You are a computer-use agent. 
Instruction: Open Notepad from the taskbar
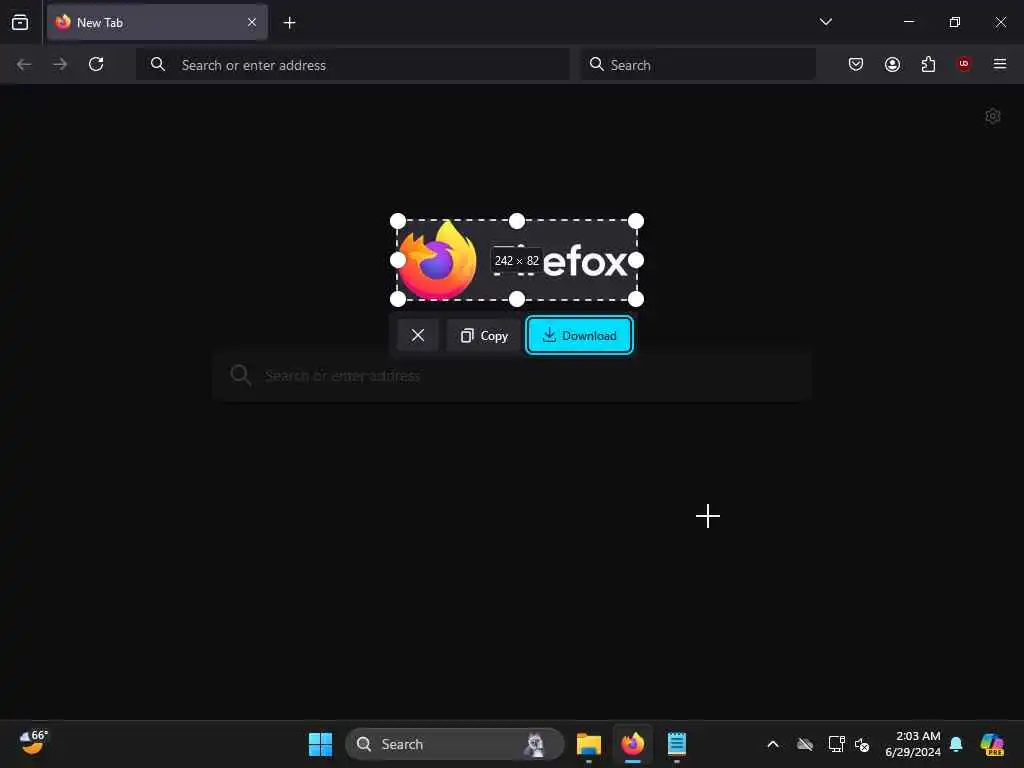pos(677,744)
